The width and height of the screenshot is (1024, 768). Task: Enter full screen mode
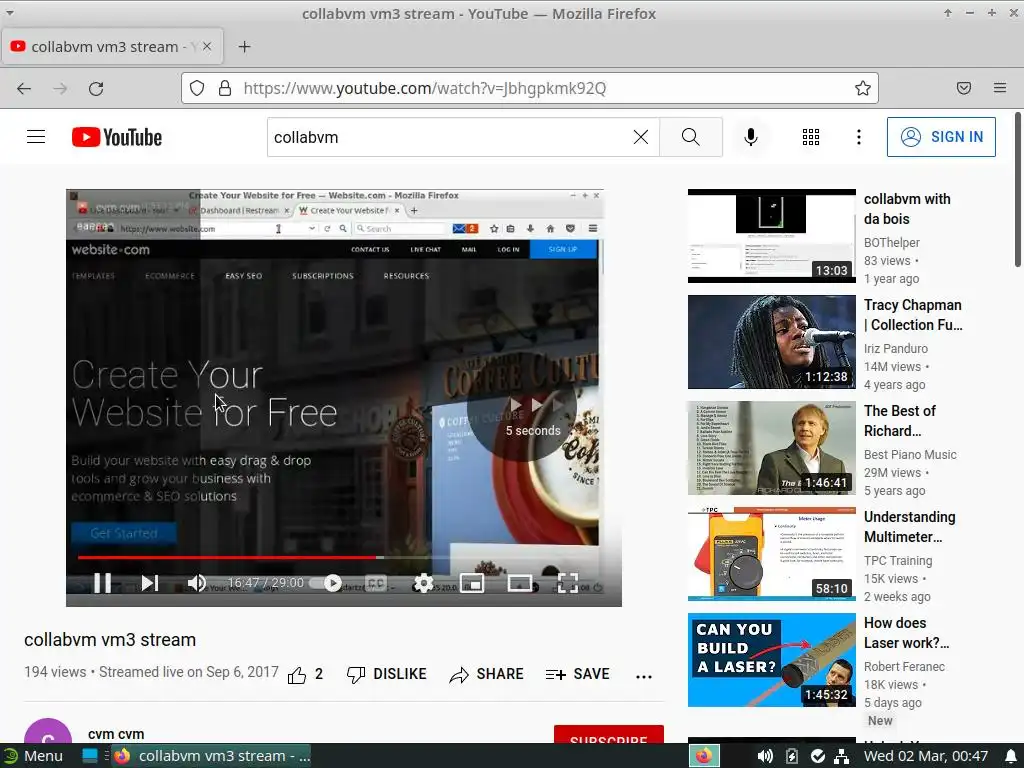tap(568, 583)
